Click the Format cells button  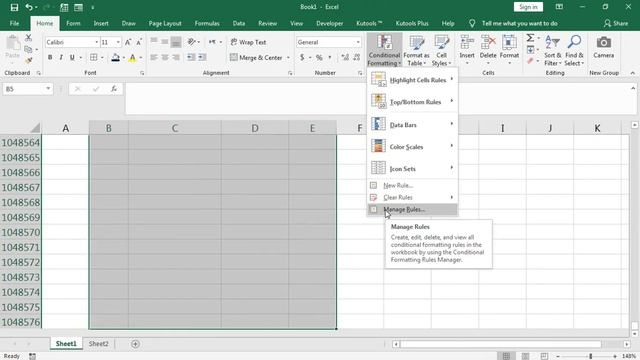point(509,50)
